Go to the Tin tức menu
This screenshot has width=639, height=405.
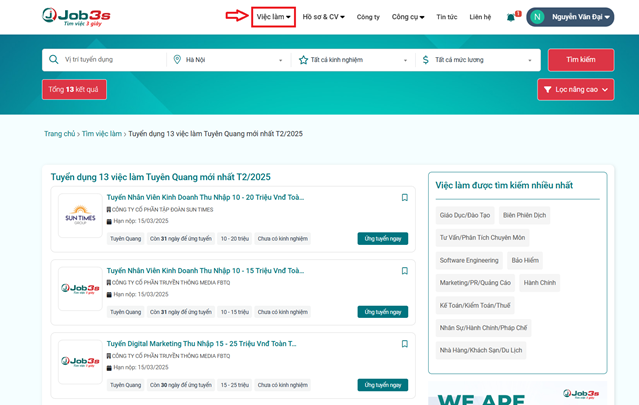point(447,17)
